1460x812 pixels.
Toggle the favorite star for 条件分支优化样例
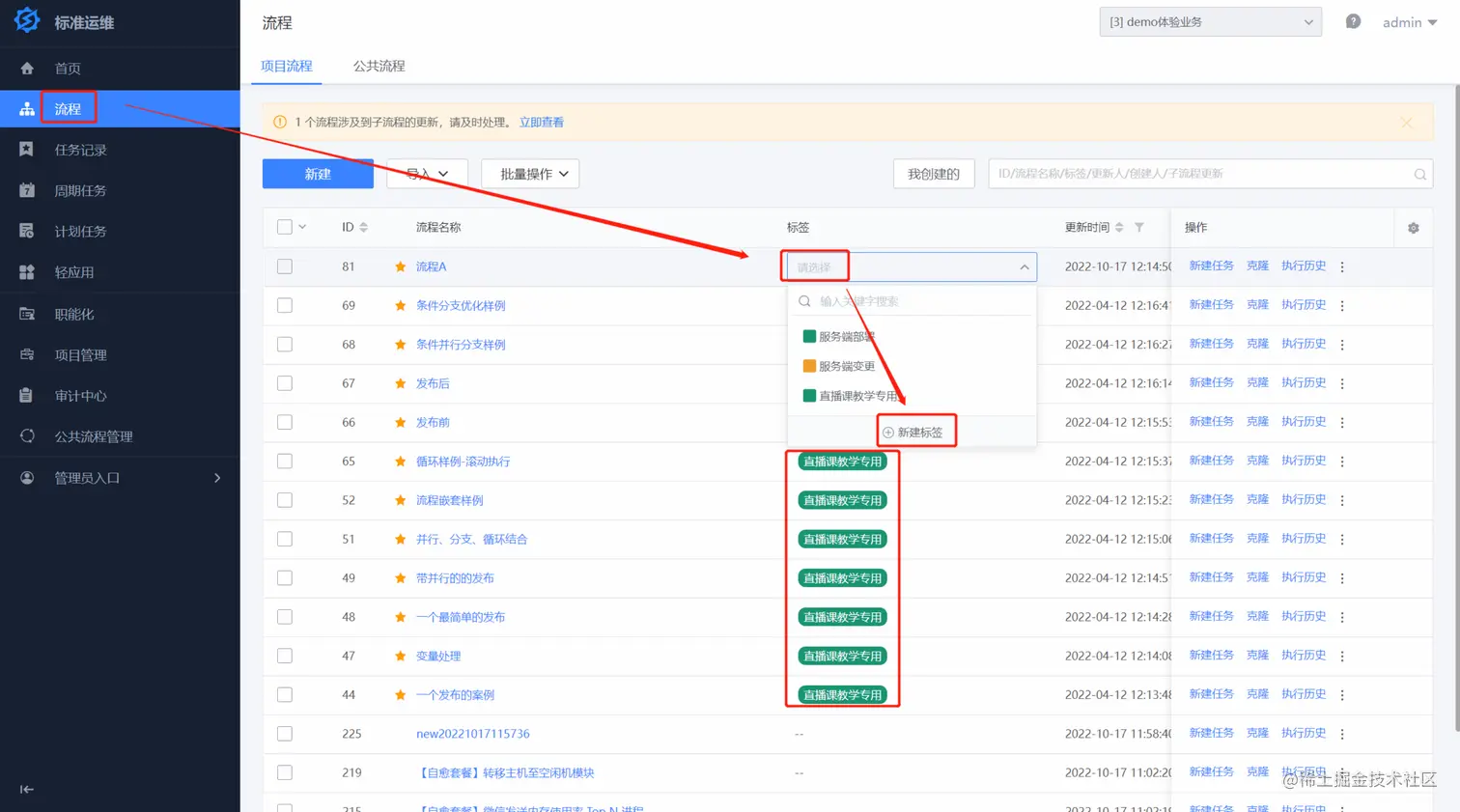400,305
